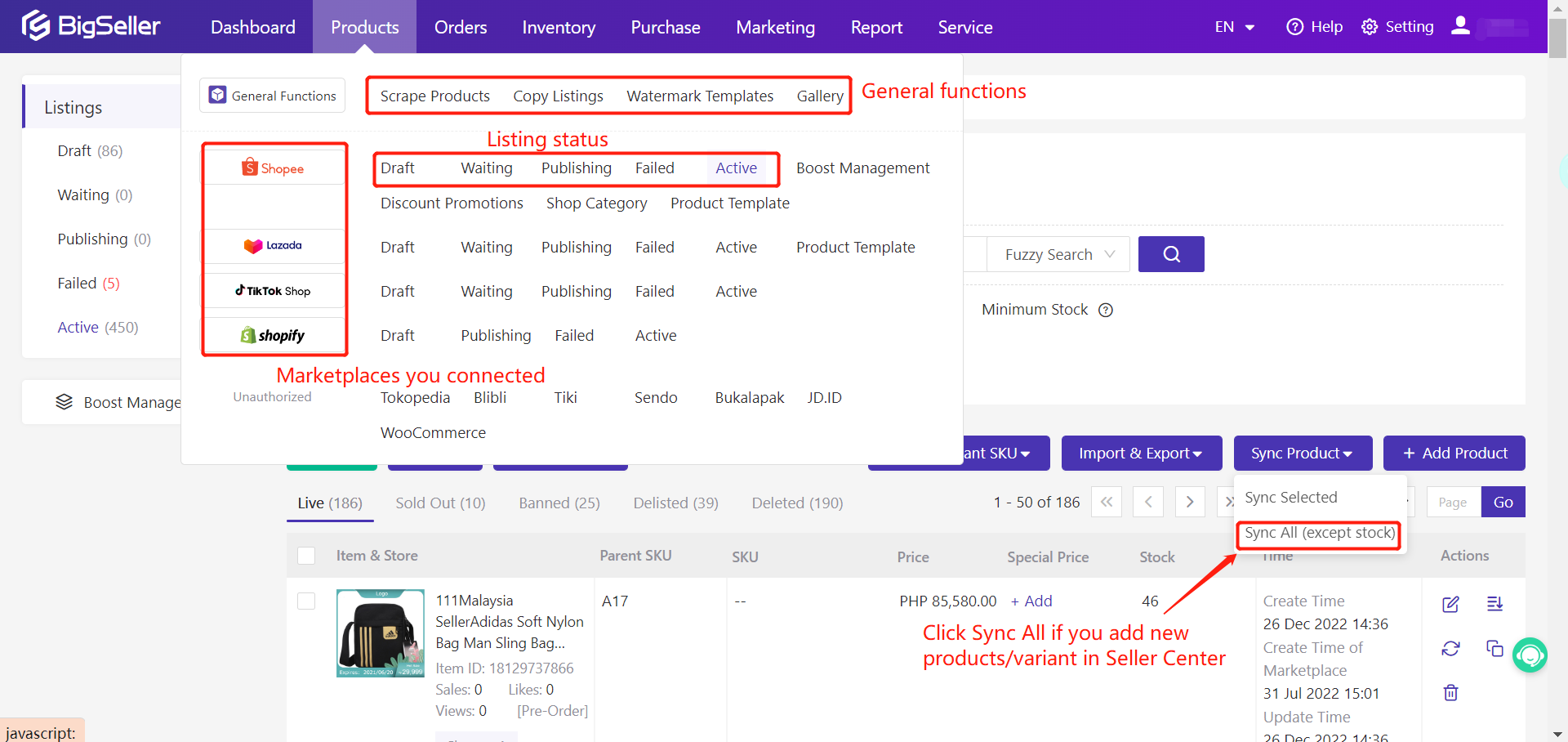Click the sync refresh icon in Actions column

click(x=1451, y=648)
